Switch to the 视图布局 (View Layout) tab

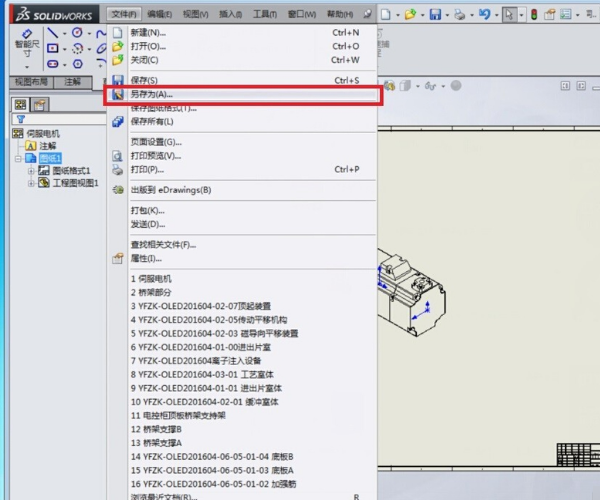30,81
